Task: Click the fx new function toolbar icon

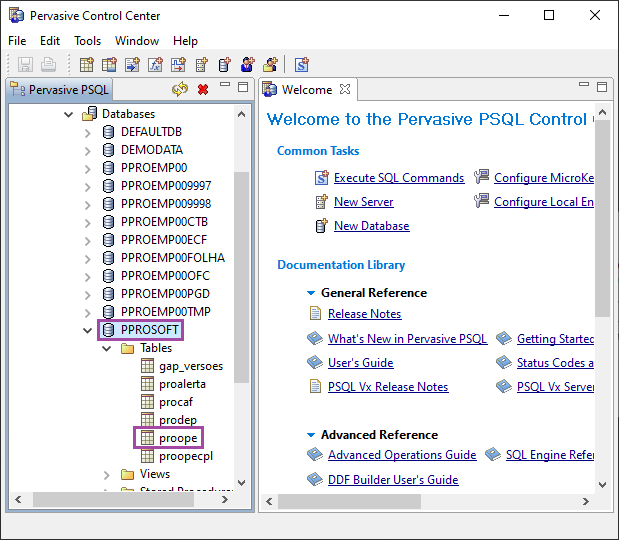Action: pyautogui.click(x=156, y=65)
